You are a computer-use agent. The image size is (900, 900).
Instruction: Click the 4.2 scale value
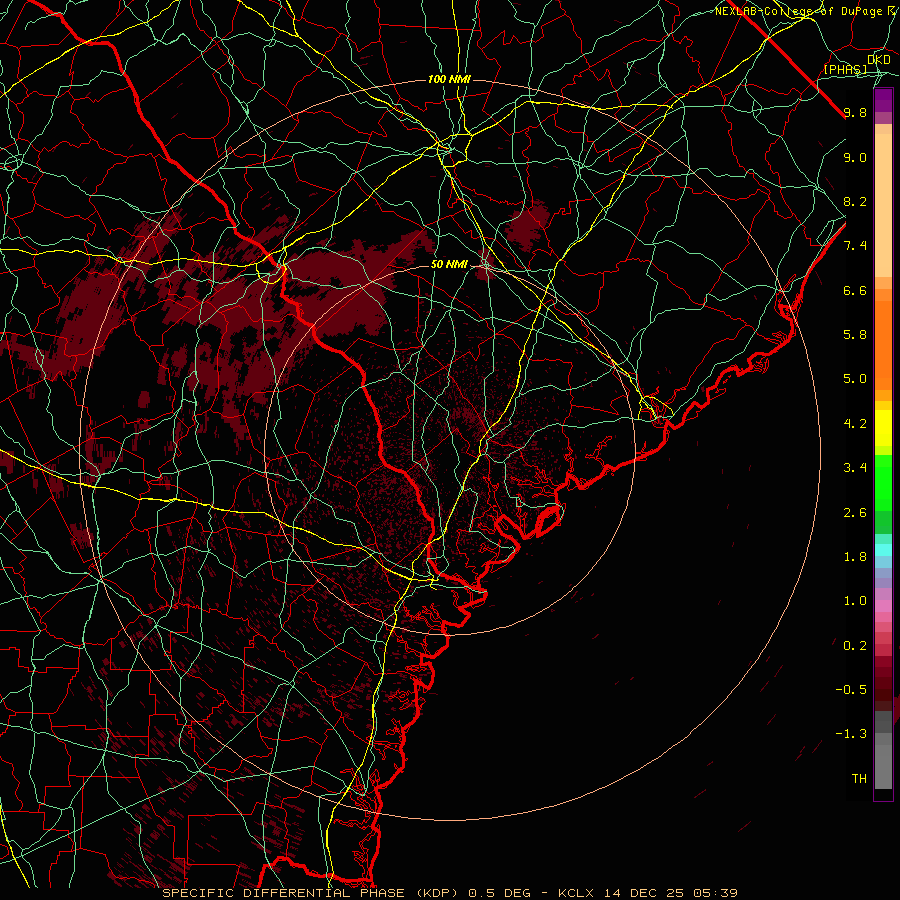(855, 424)
